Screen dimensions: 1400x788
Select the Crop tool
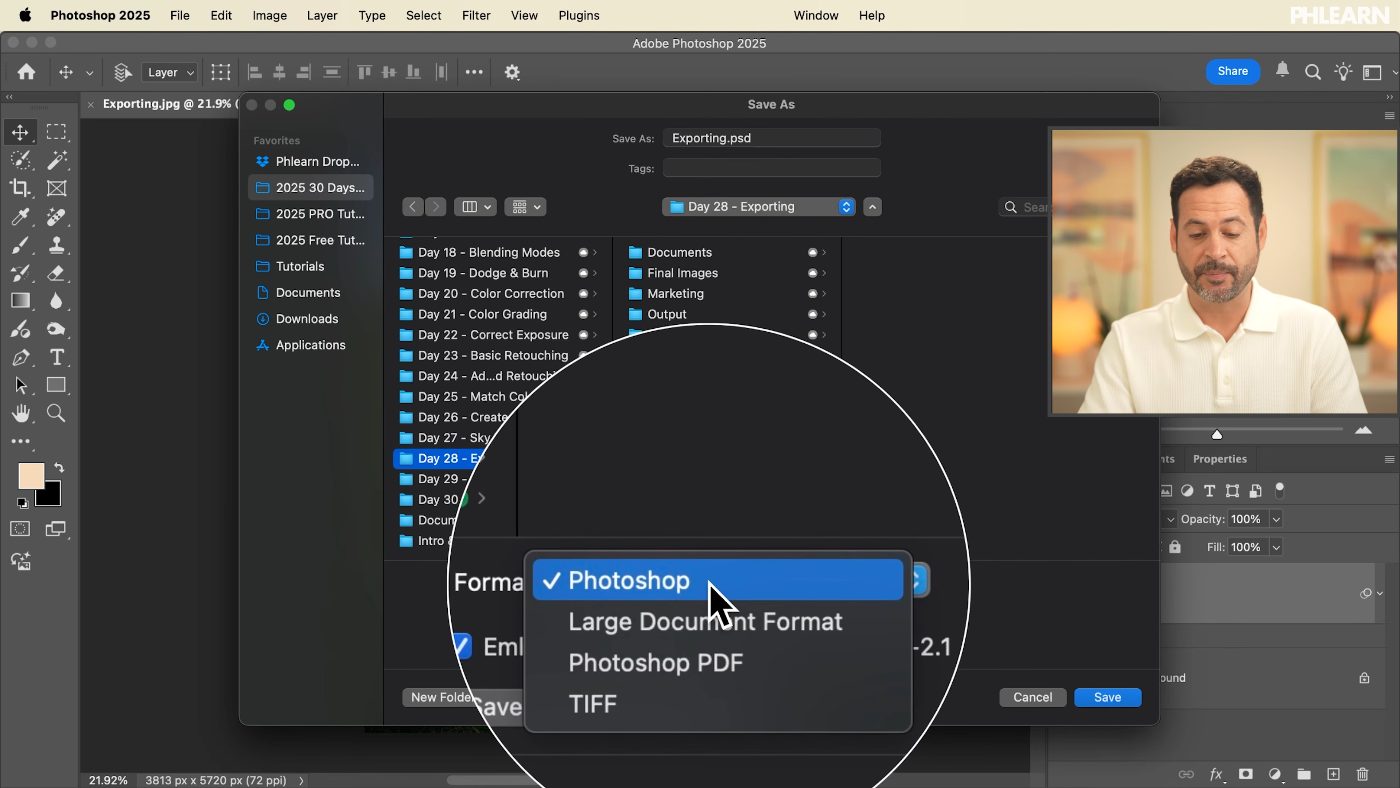click(x=20, y=188)
